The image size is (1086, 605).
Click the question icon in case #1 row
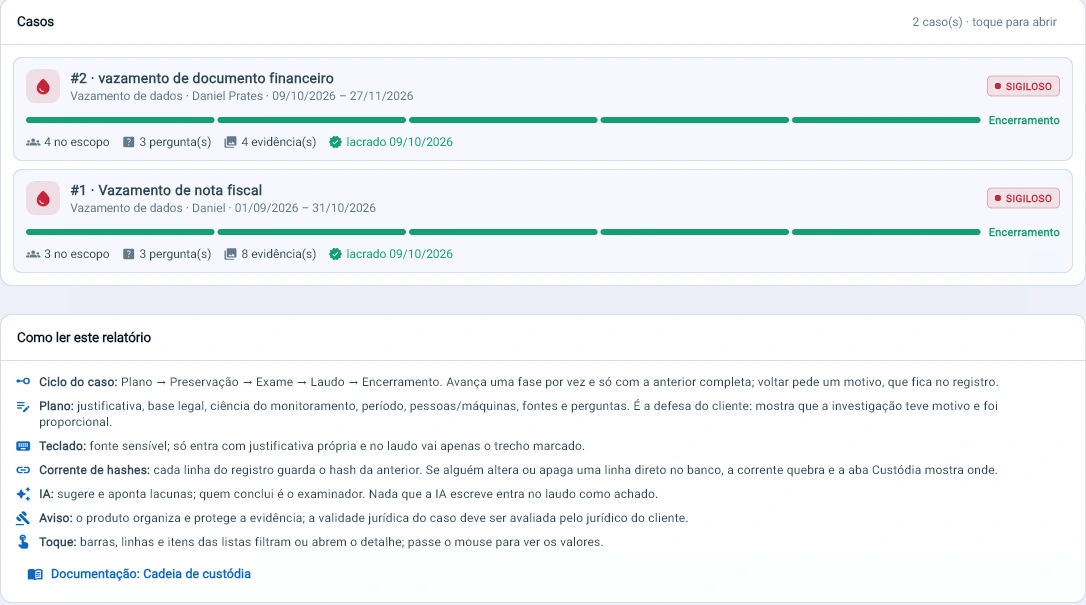pyautogui.click(x=128, y=254)
